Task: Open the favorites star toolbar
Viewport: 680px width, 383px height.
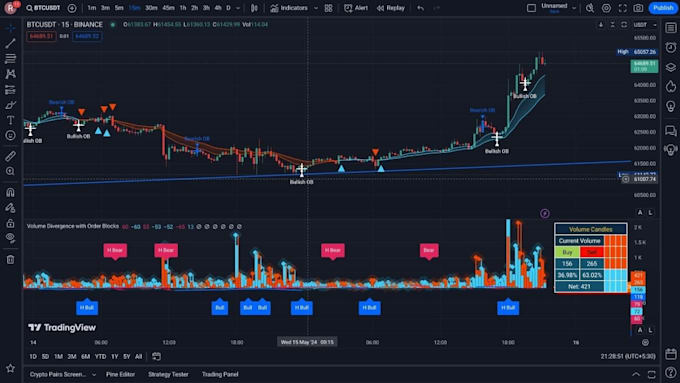Action: [x=10, y=368]
